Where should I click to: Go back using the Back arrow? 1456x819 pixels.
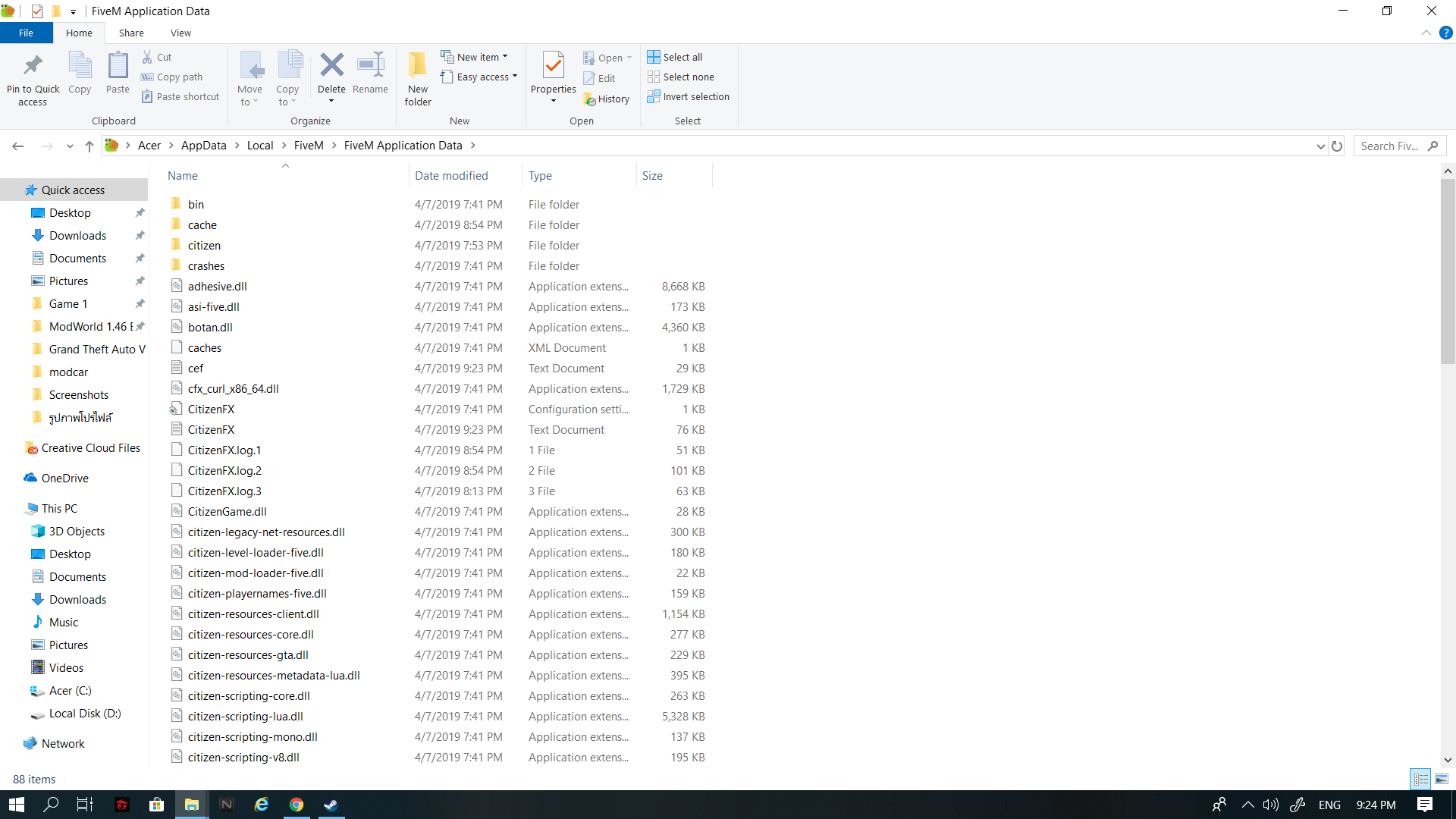[x=18, y=146]
